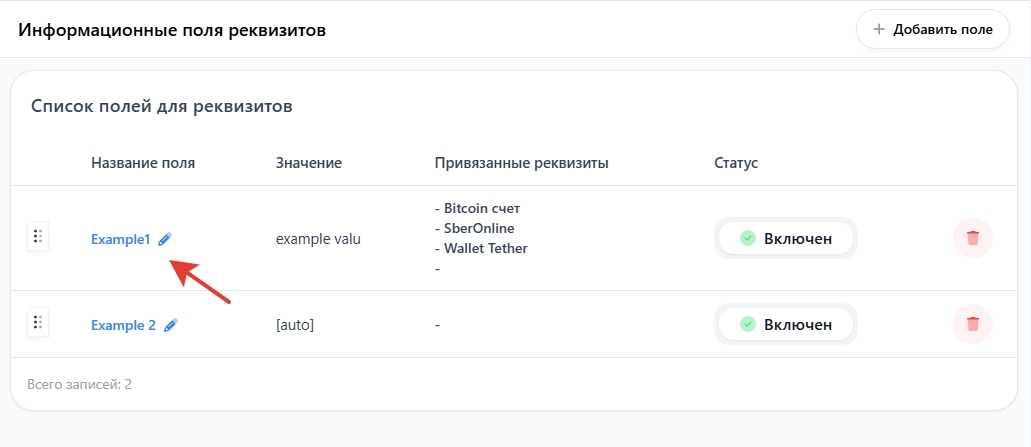The height and width of the screenshot is (447, 1031).
Task: Open the Example1 field name link
Action: tap(120, 239)
